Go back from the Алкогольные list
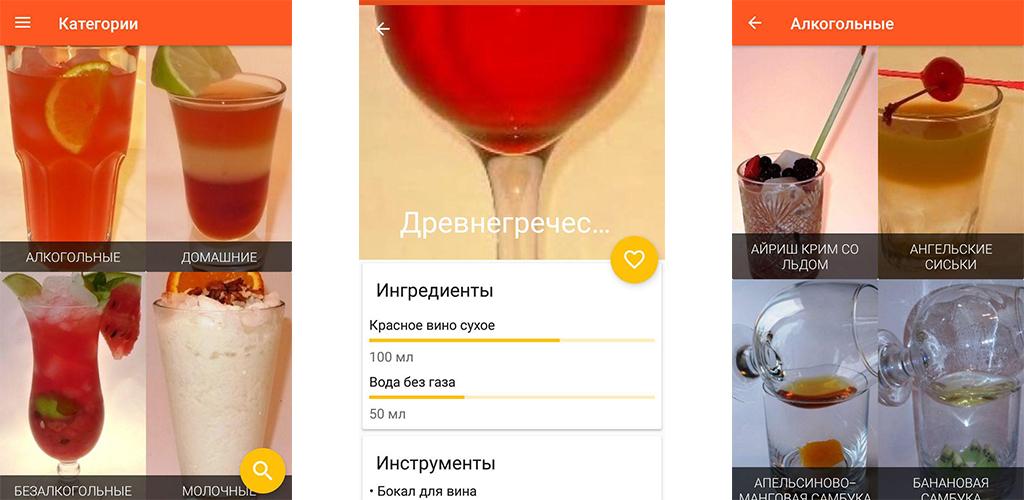This screenshot has height=500, width=1024. click(x=755, y=23)
